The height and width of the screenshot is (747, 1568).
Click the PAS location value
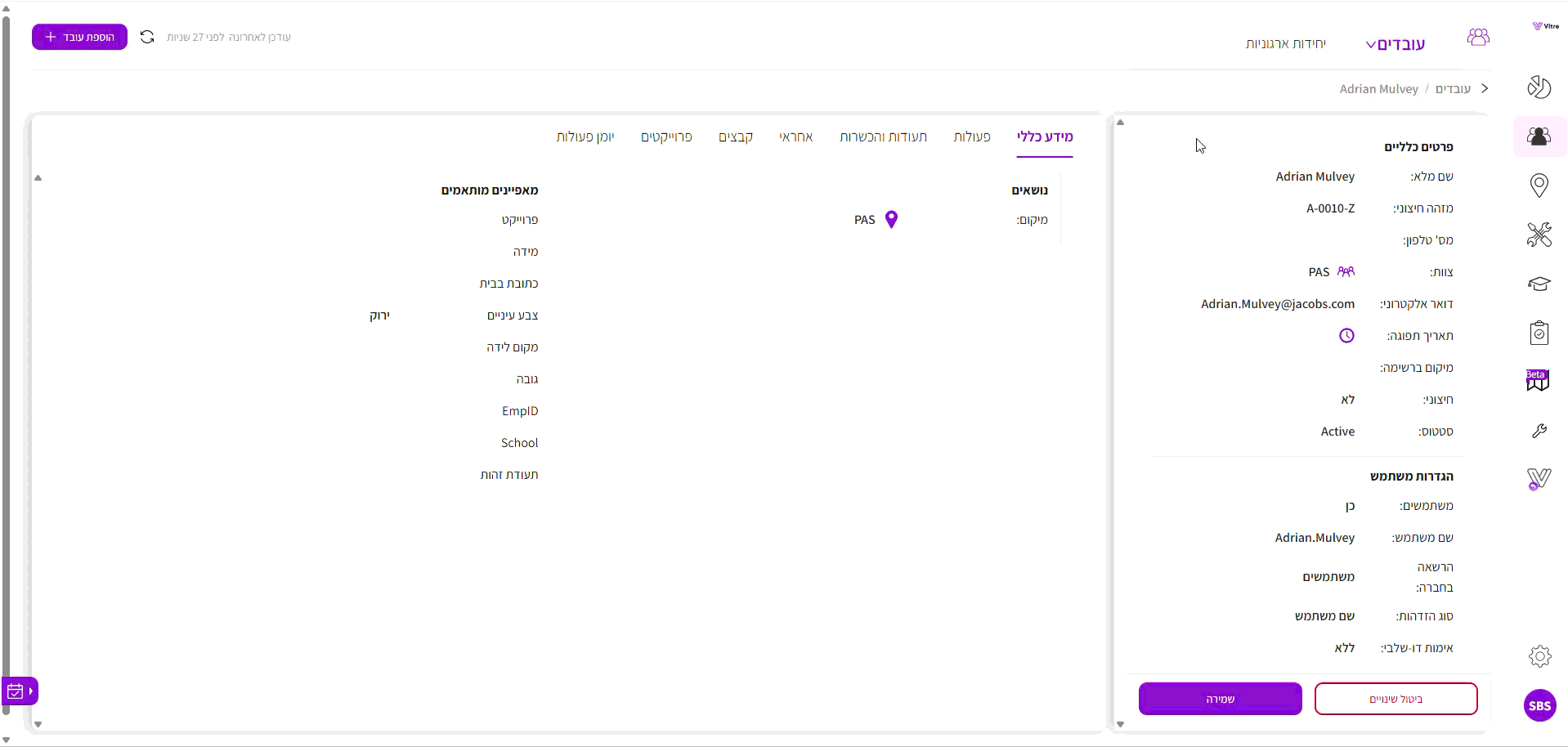[865, 219]
